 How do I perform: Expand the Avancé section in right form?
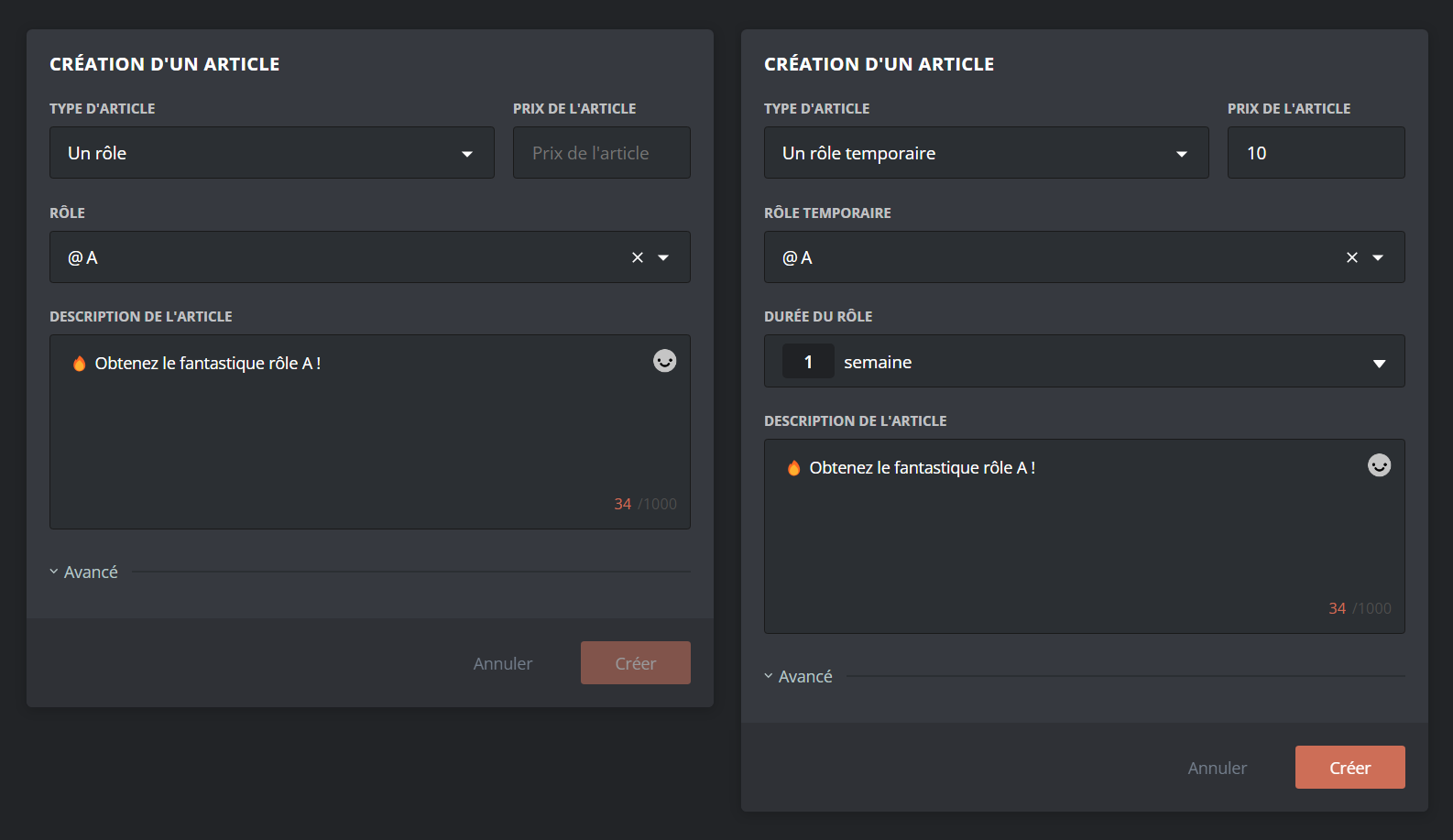[x=799, y=676]
